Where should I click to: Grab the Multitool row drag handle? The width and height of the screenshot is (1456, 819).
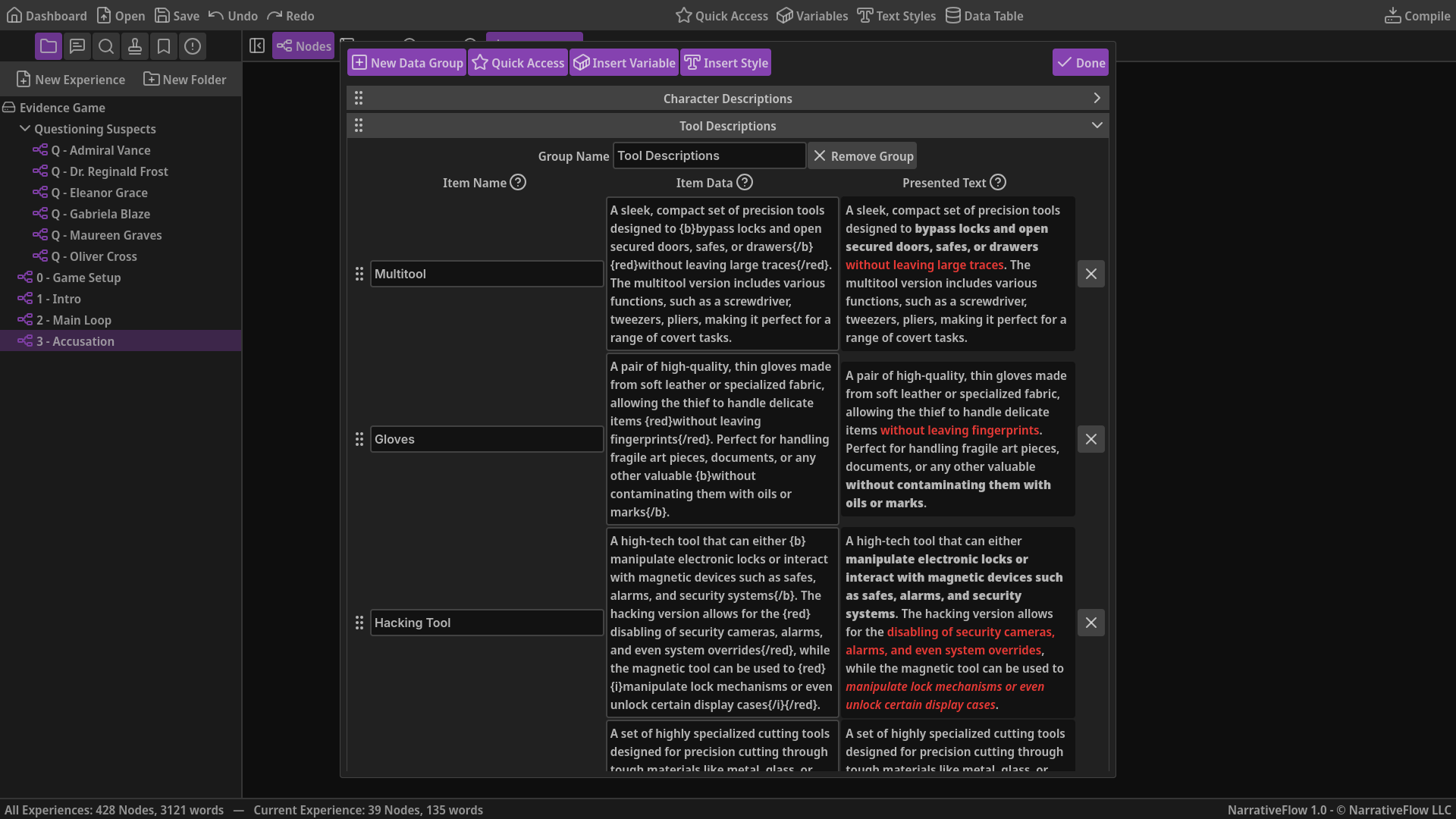(x=359, y=274)
